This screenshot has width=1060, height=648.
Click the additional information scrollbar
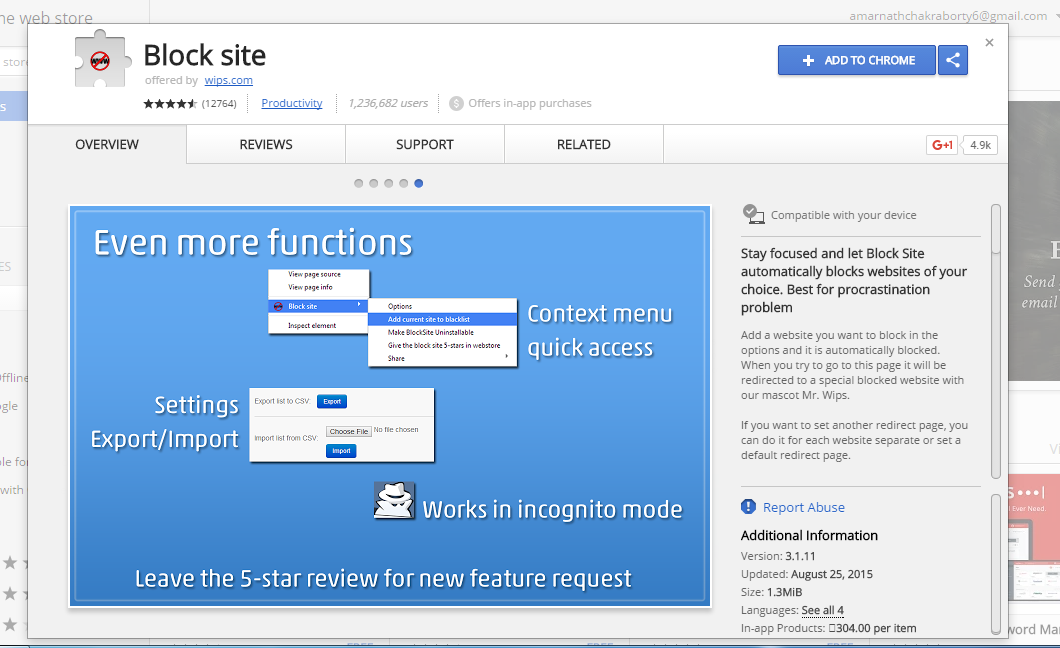click(995, 564)
